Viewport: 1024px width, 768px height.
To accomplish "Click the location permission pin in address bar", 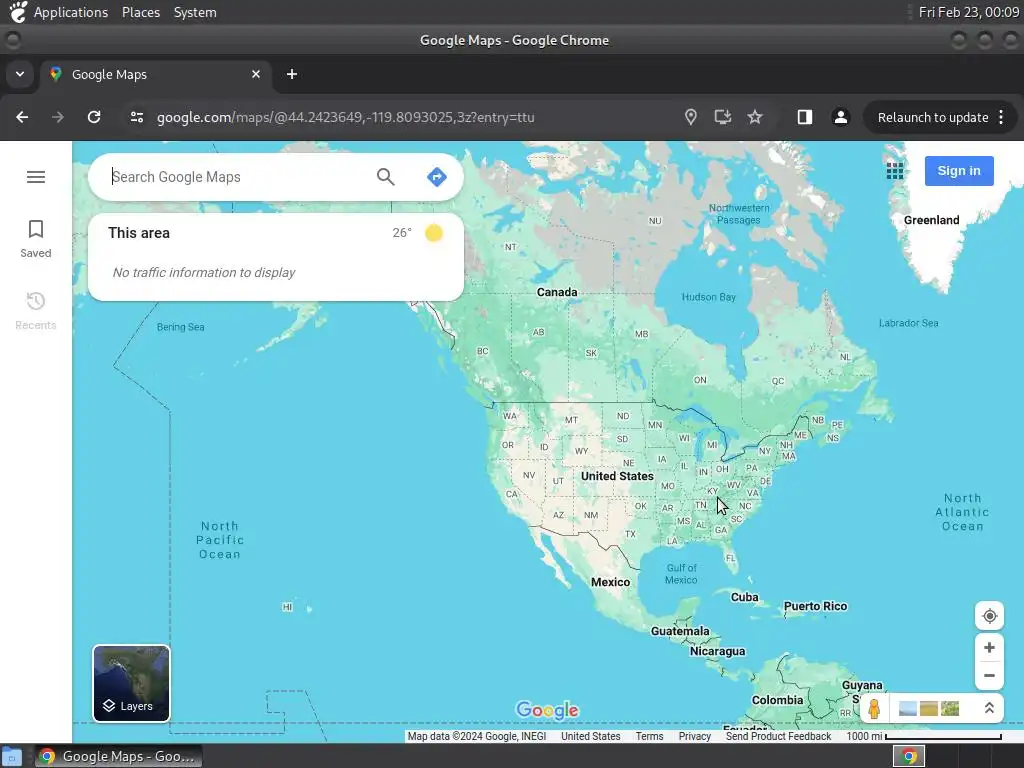I will pyautogui.click(x=690, y=117).
